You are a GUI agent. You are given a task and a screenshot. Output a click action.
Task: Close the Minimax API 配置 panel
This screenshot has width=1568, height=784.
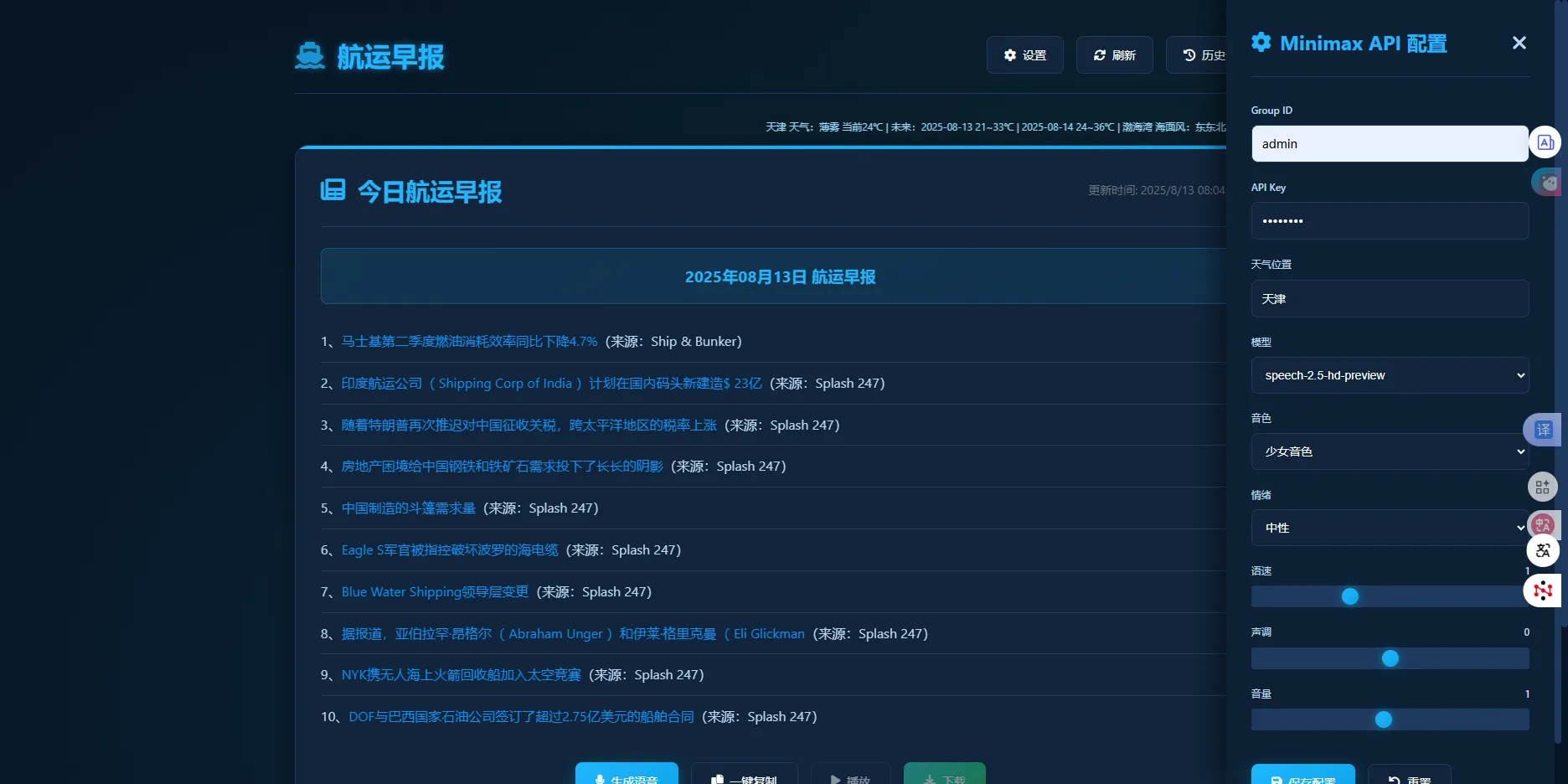point(1519,43)
